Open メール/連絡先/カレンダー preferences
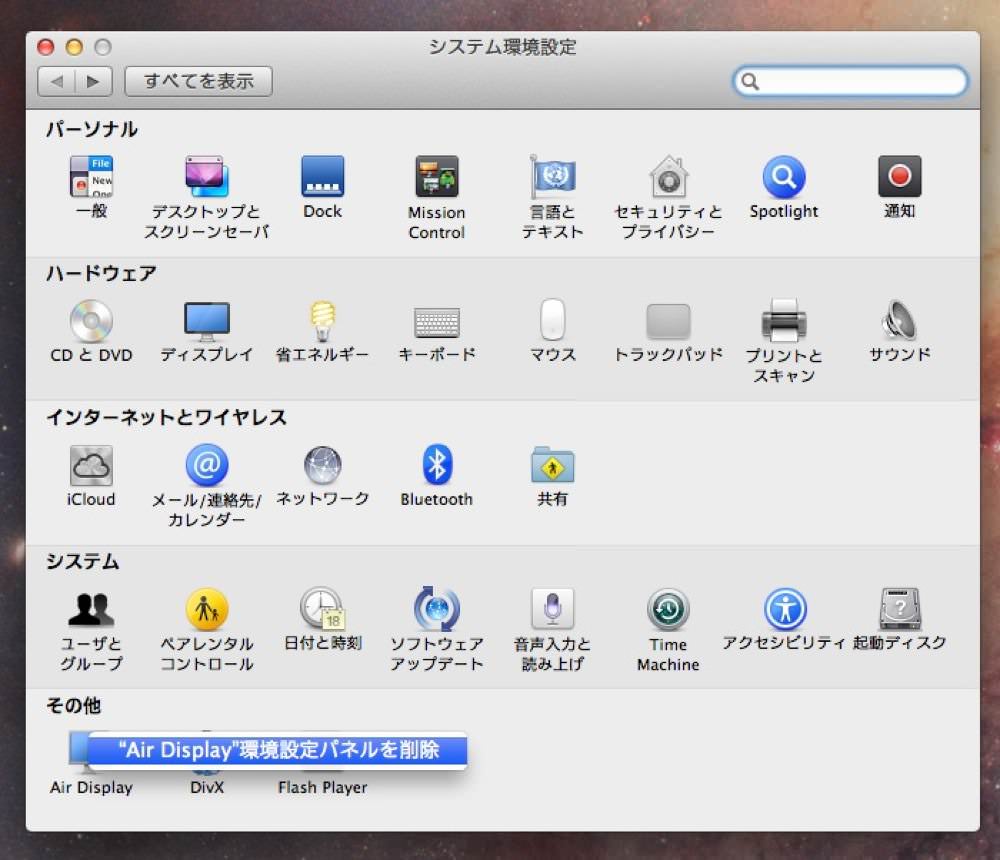This screenshot has height=860, width=1000. tap(207, 465)
